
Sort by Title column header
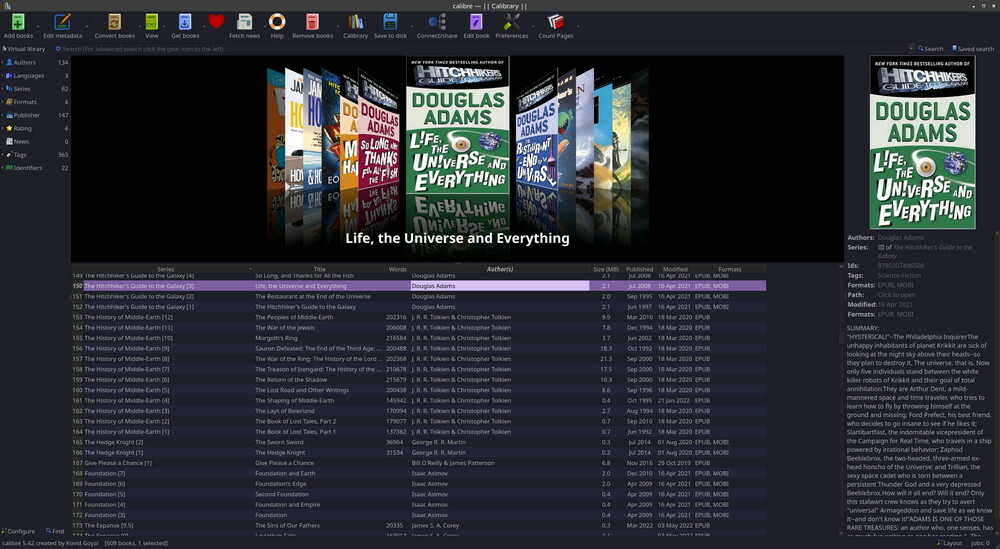320,269
